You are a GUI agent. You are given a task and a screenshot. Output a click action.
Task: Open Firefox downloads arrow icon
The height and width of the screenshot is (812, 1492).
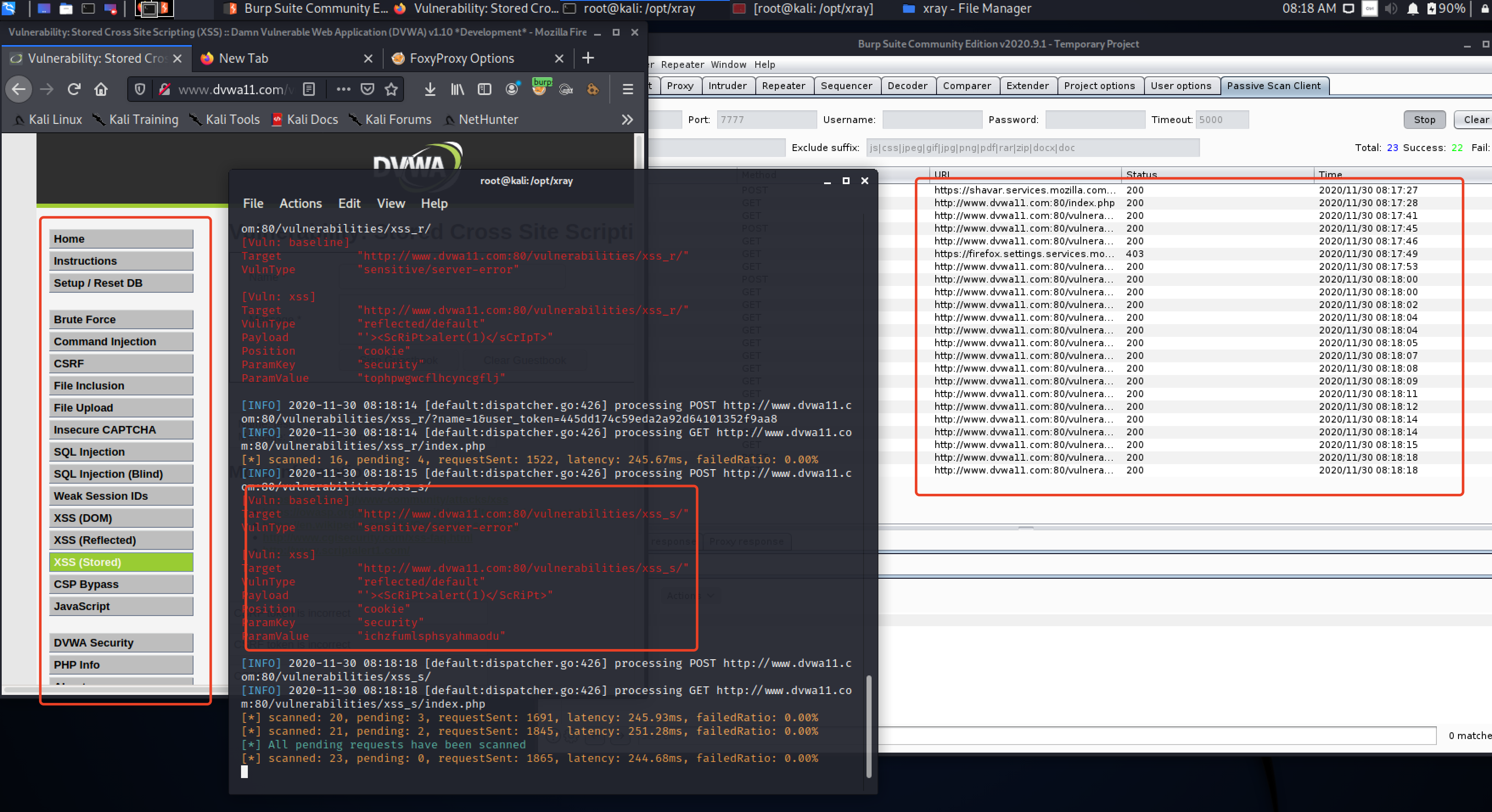[430, 89]
